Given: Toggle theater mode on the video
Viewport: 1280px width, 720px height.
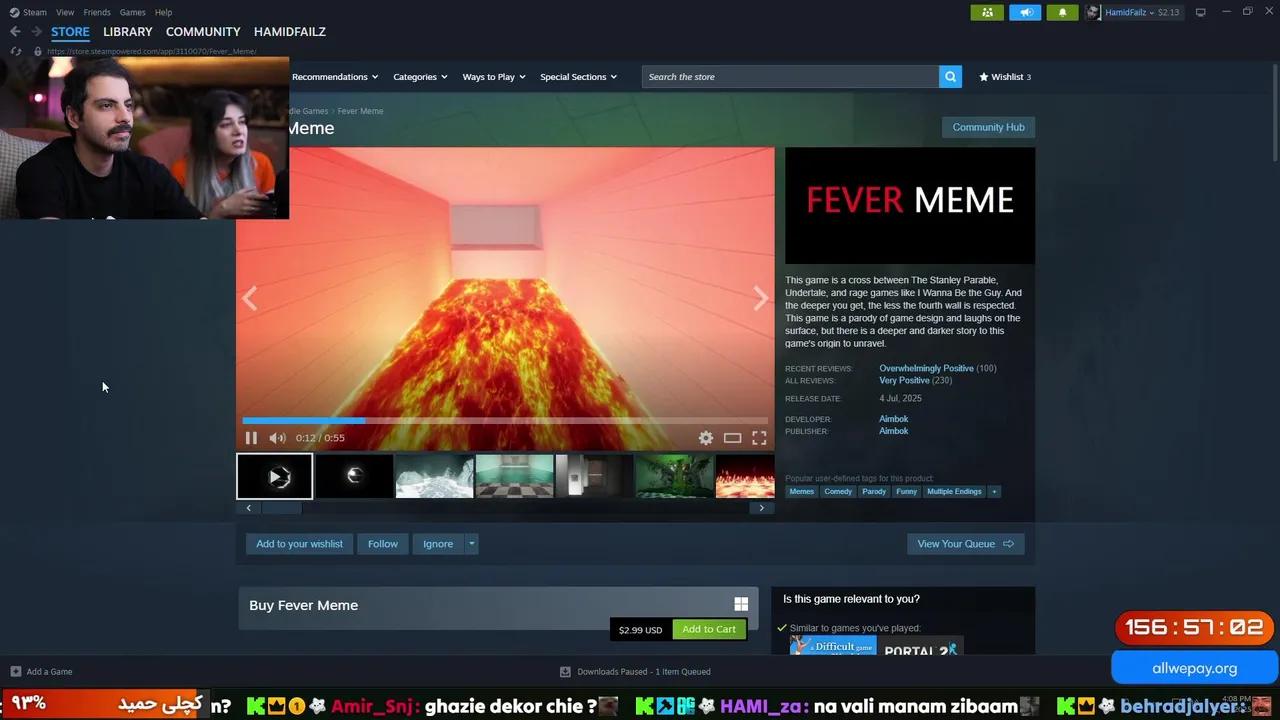Looking at the screenshot, I should click(733, 438).
